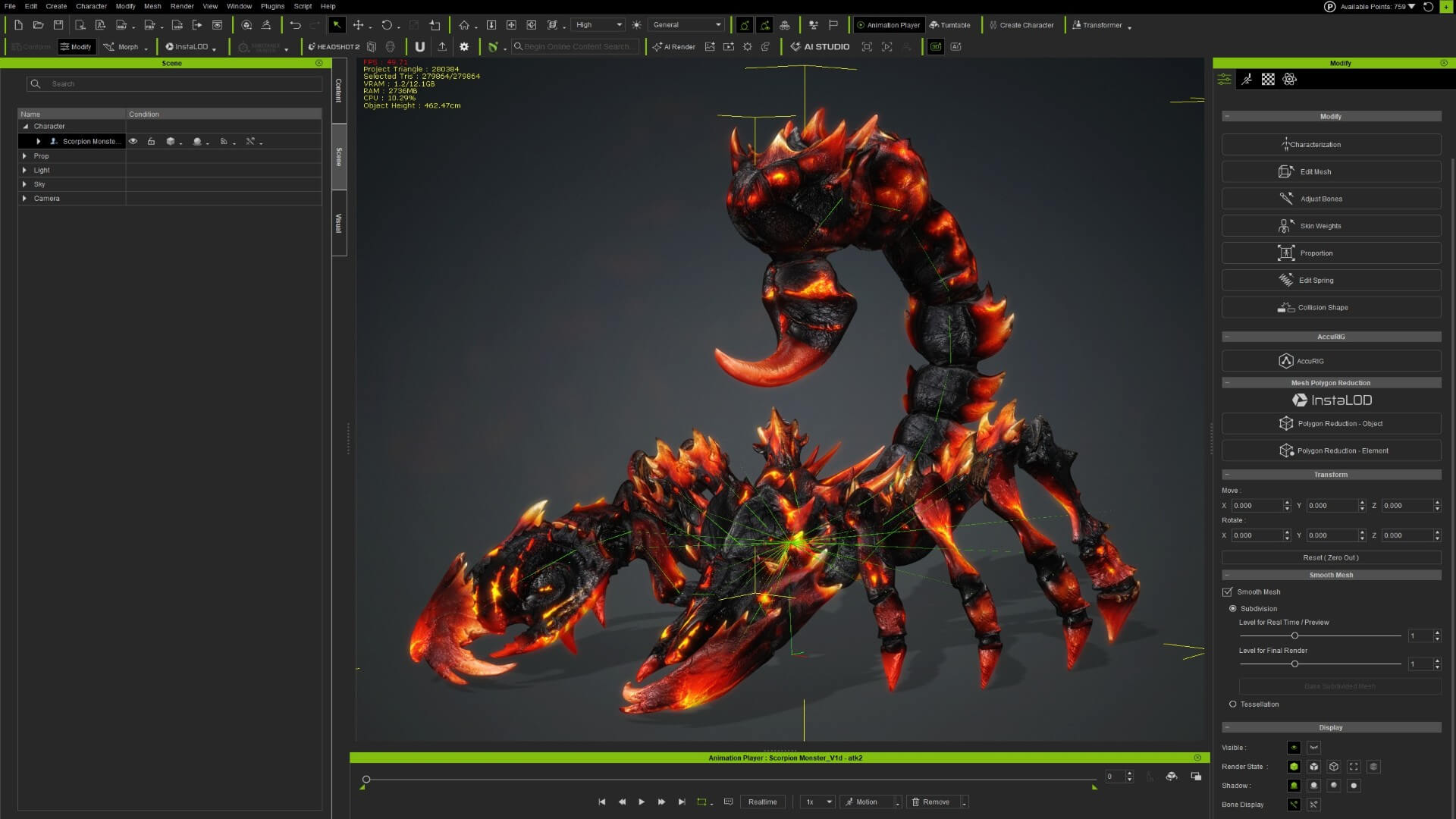Open a project with the folder icon
Viewport: 1456px width, 819px height.
click(38, 25)
